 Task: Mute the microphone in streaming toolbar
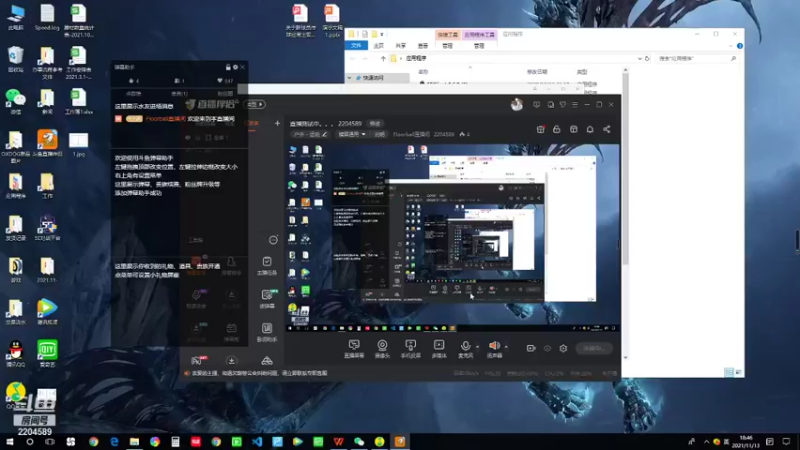point(465,348)
